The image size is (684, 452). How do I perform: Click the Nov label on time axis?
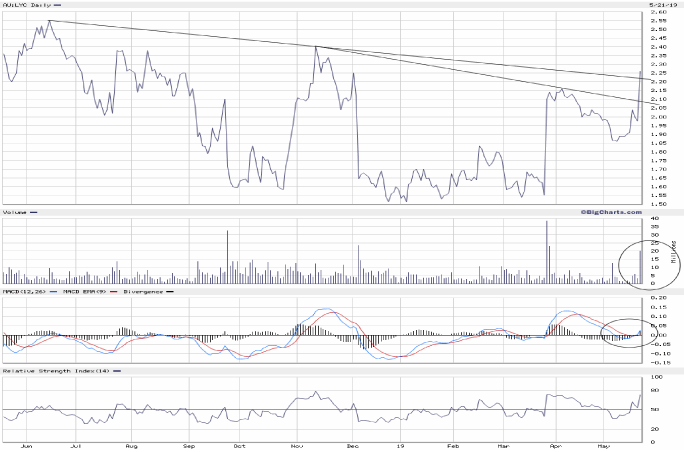296,445
